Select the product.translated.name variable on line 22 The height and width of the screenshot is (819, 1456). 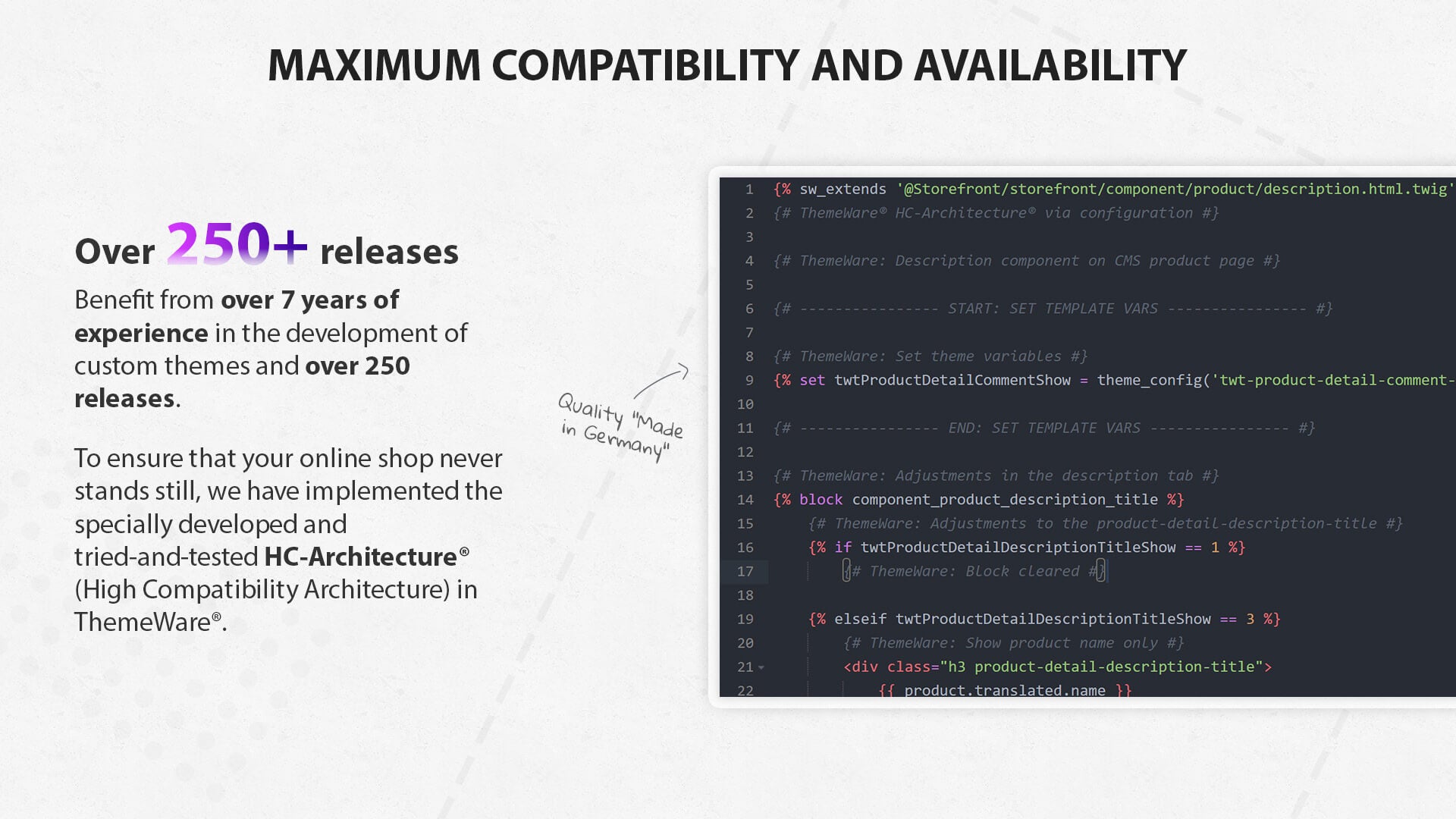coord(1004,690)
